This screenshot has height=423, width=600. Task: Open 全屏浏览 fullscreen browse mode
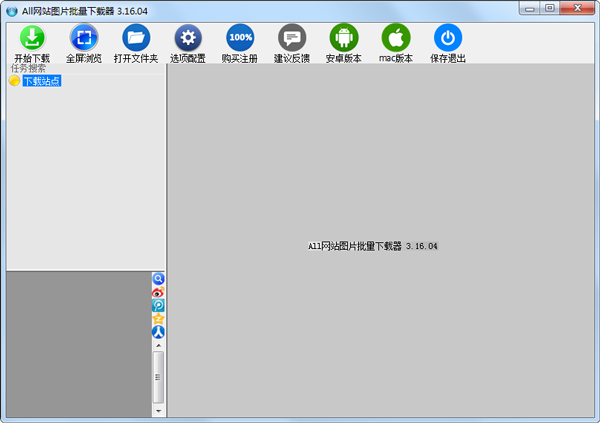[84, 38]
